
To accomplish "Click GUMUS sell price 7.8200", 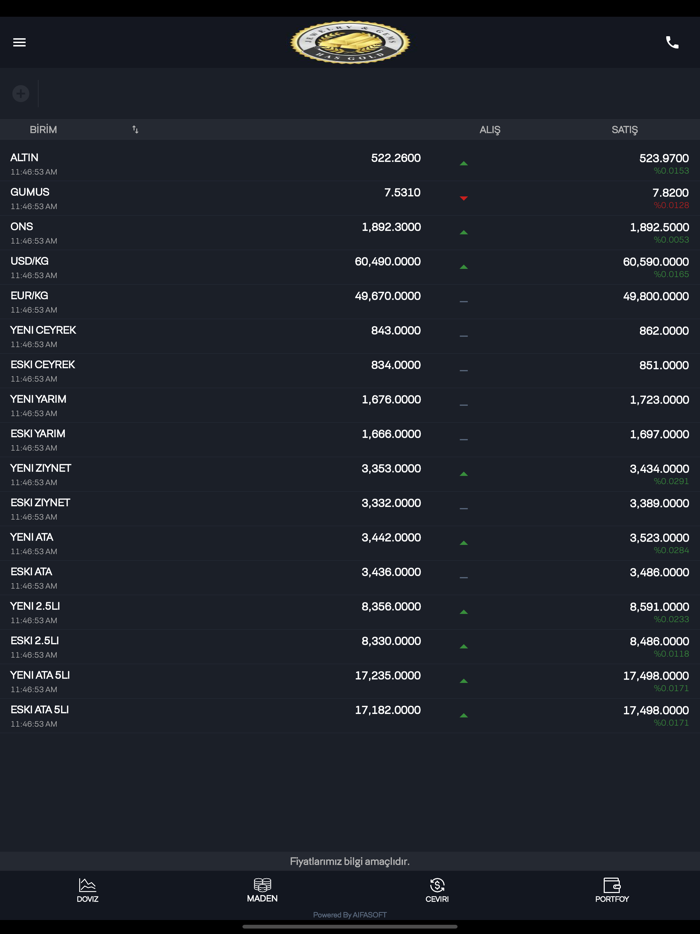I will (670, 193).
